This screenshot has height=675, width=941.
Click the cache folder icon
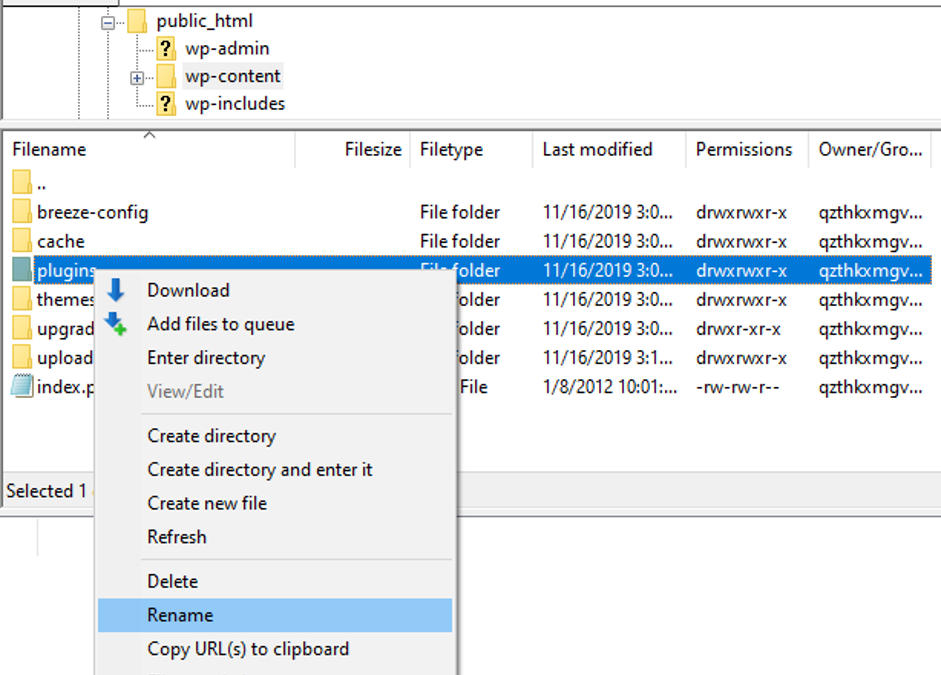(x=22, y=241)
